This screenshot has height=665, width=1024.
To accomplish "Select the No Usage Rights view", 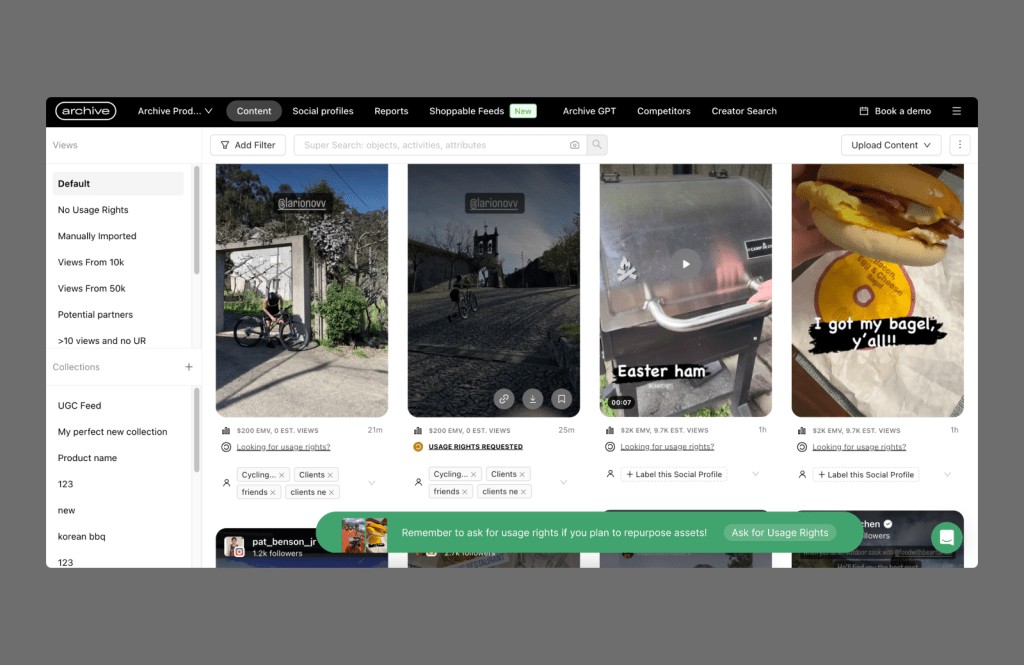I will 93,210.
